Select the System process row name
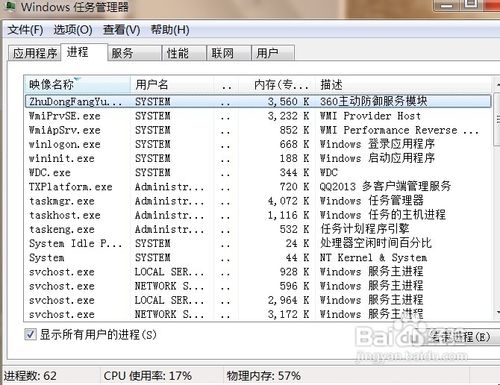 pos(47,258)
